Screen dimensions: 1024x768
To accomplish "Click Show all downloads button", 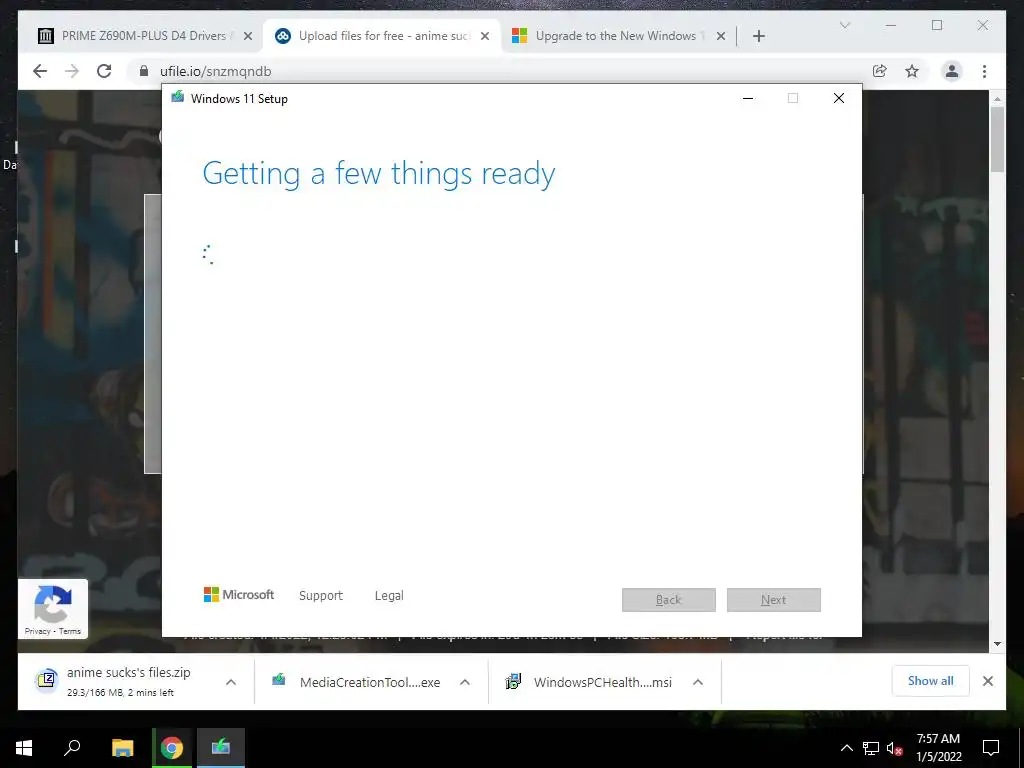I will point(930,681).
